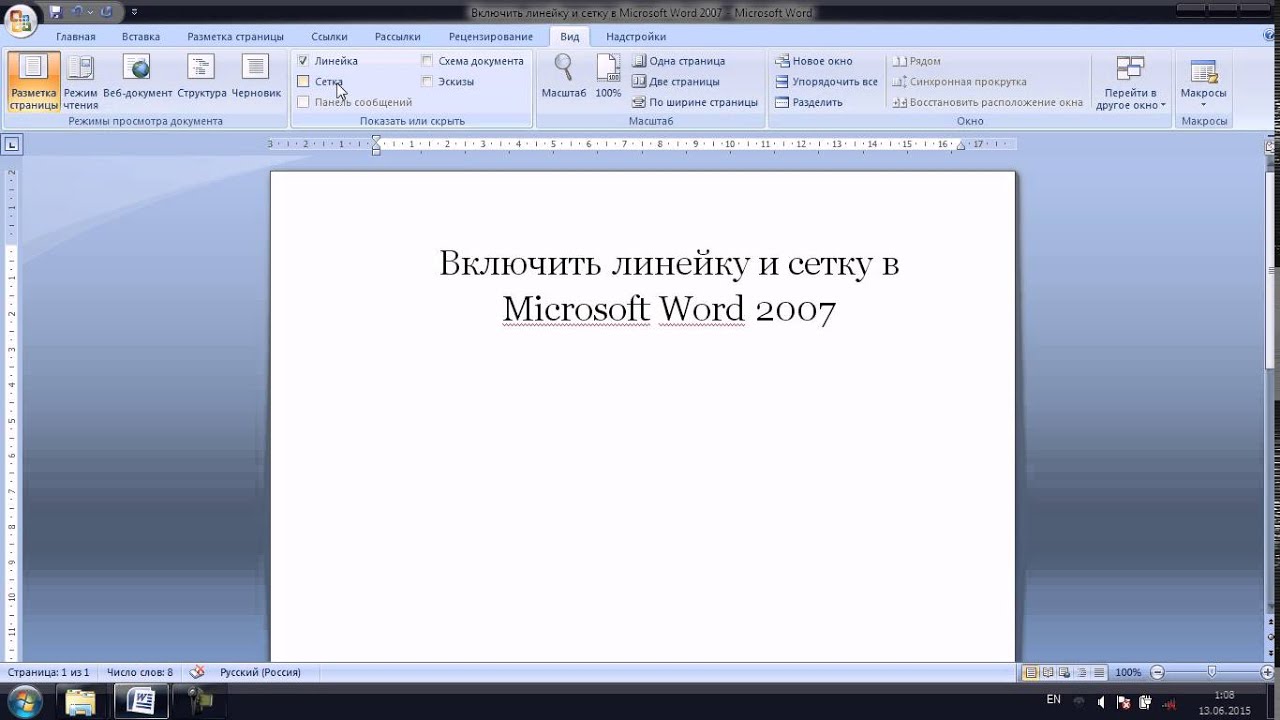Switch to the Главная ribbon tab

pyautogui.click(x=76, y=36)
